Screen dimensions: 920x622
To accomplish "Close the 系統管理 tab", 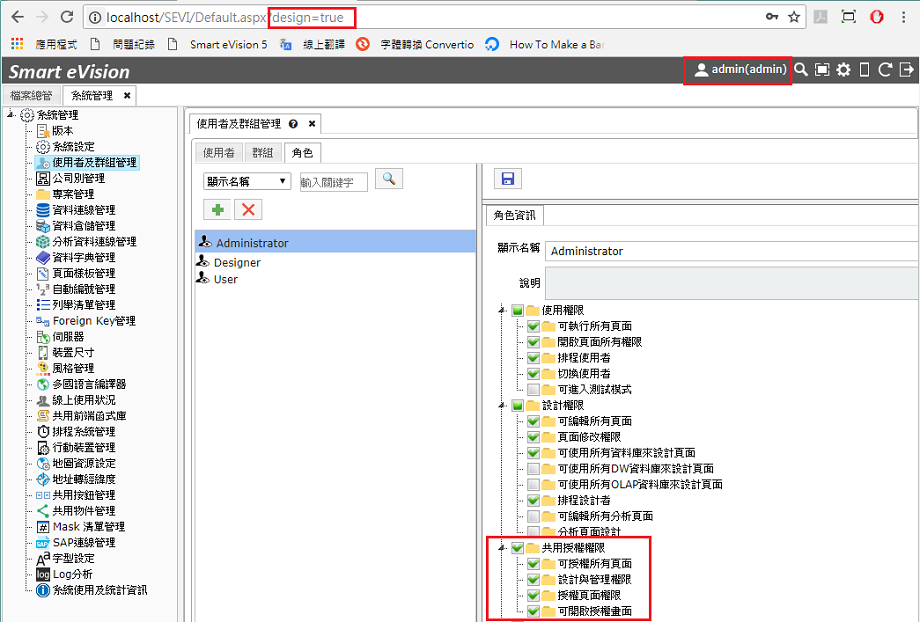I will coord(127,96).
